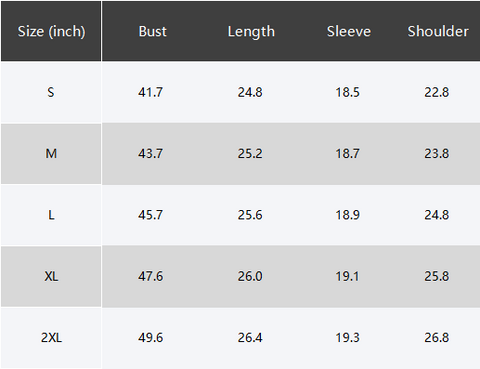Click the 19.1 sleeve value
This screenshot has height=369, width=480.
347,276
